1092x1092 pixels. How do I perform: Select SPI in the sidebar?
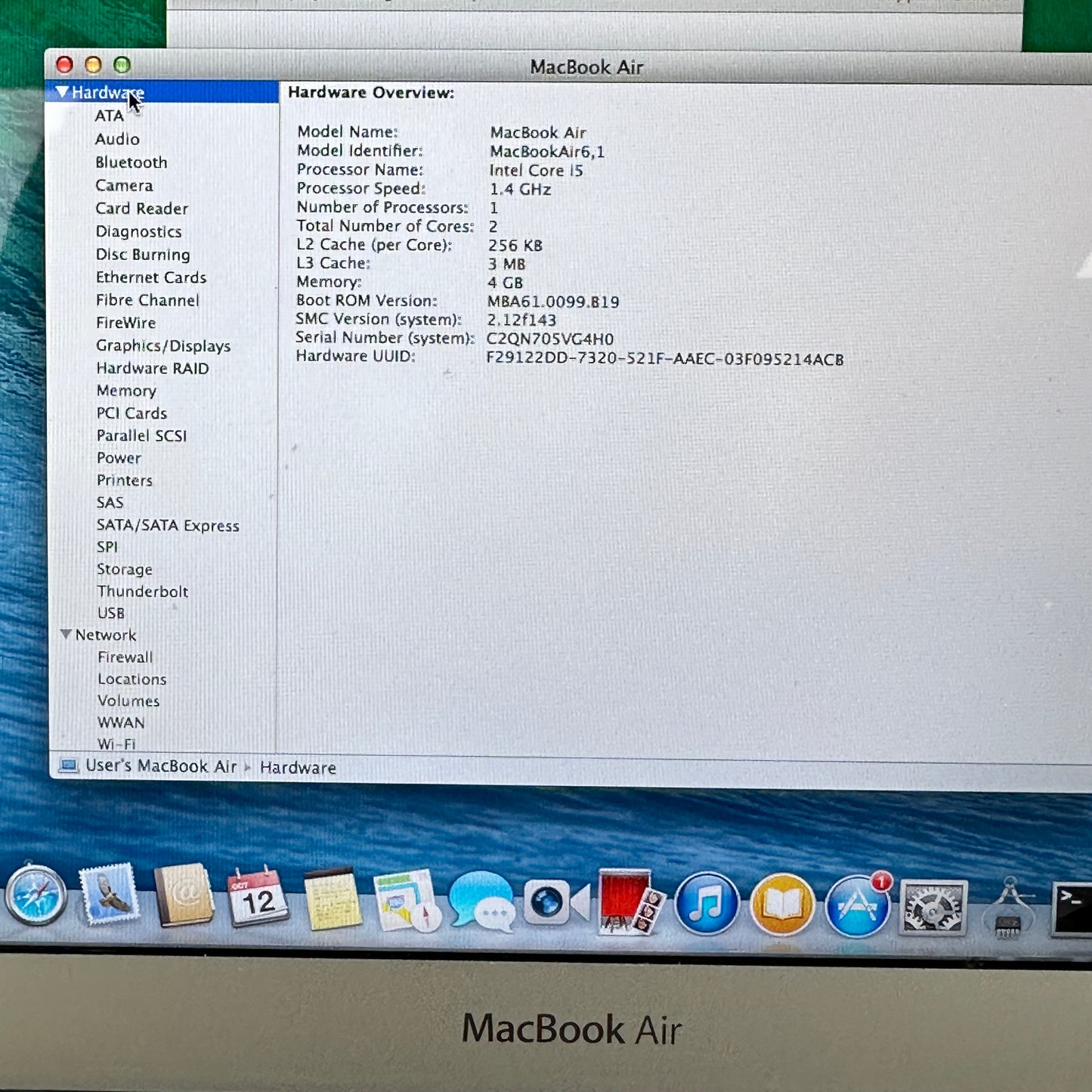(x=107, y=547)
